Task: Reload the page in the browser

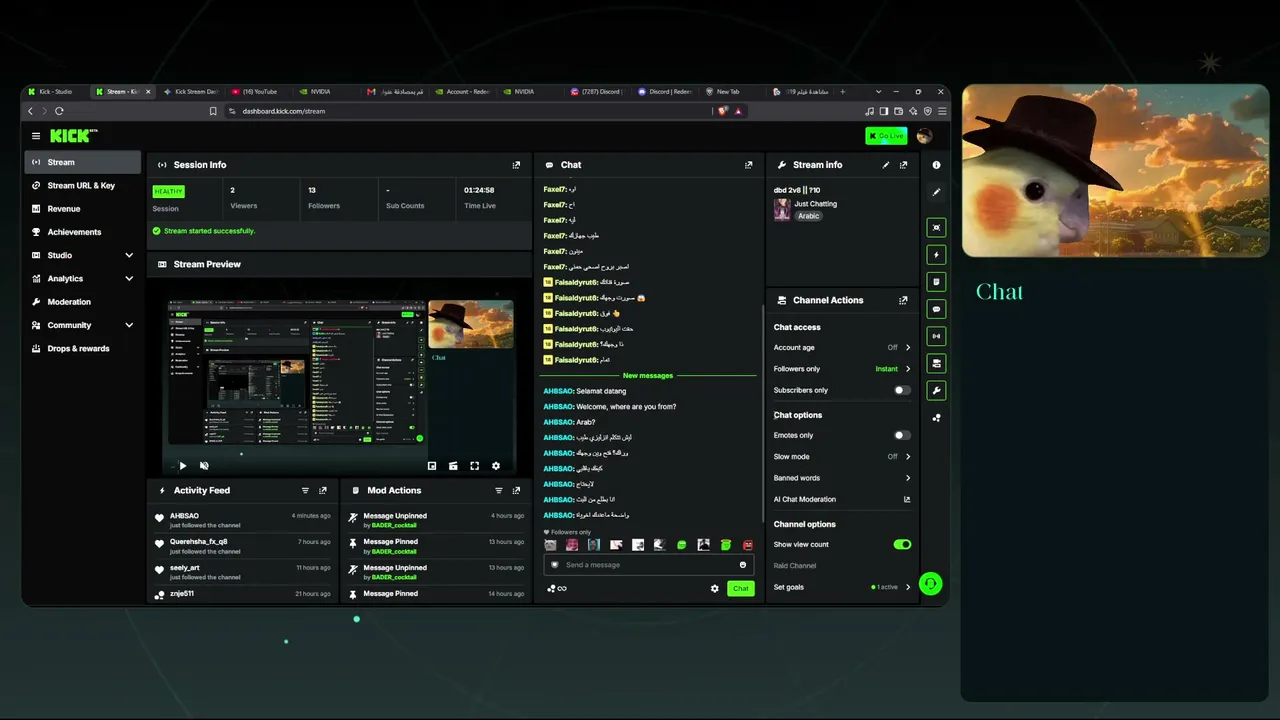Action: (59, 111)
